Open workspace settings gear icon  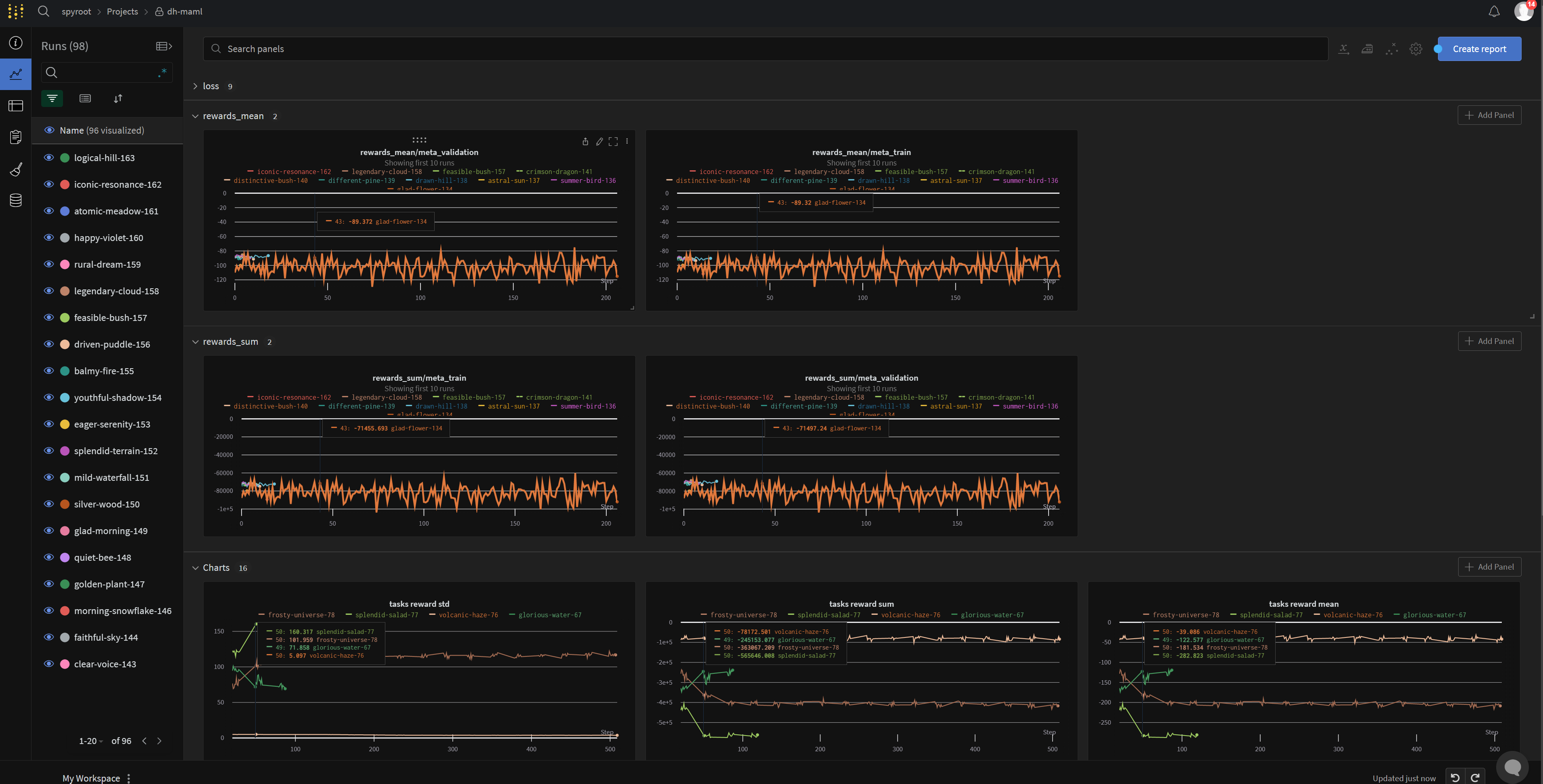(1415, 49)
